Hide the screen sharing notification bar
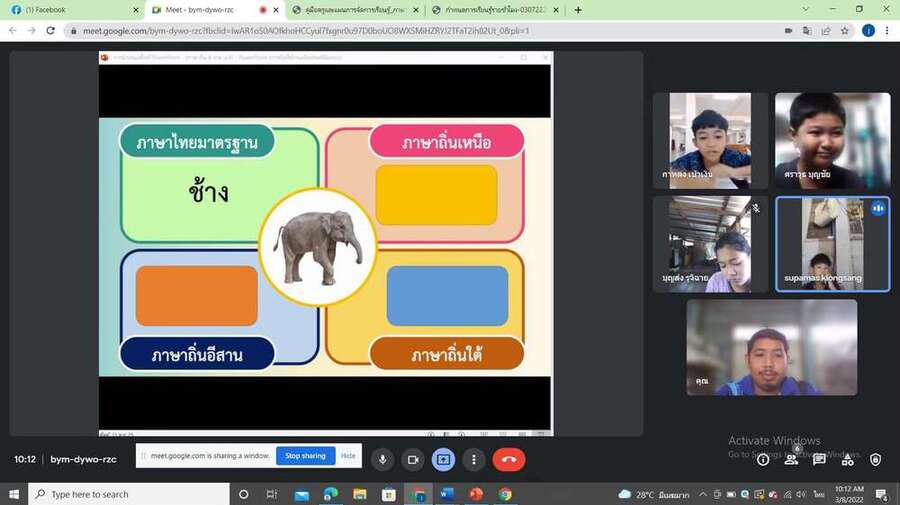This screenshot has height=505, width=900. pyautogui.click(x=348, y=456)
